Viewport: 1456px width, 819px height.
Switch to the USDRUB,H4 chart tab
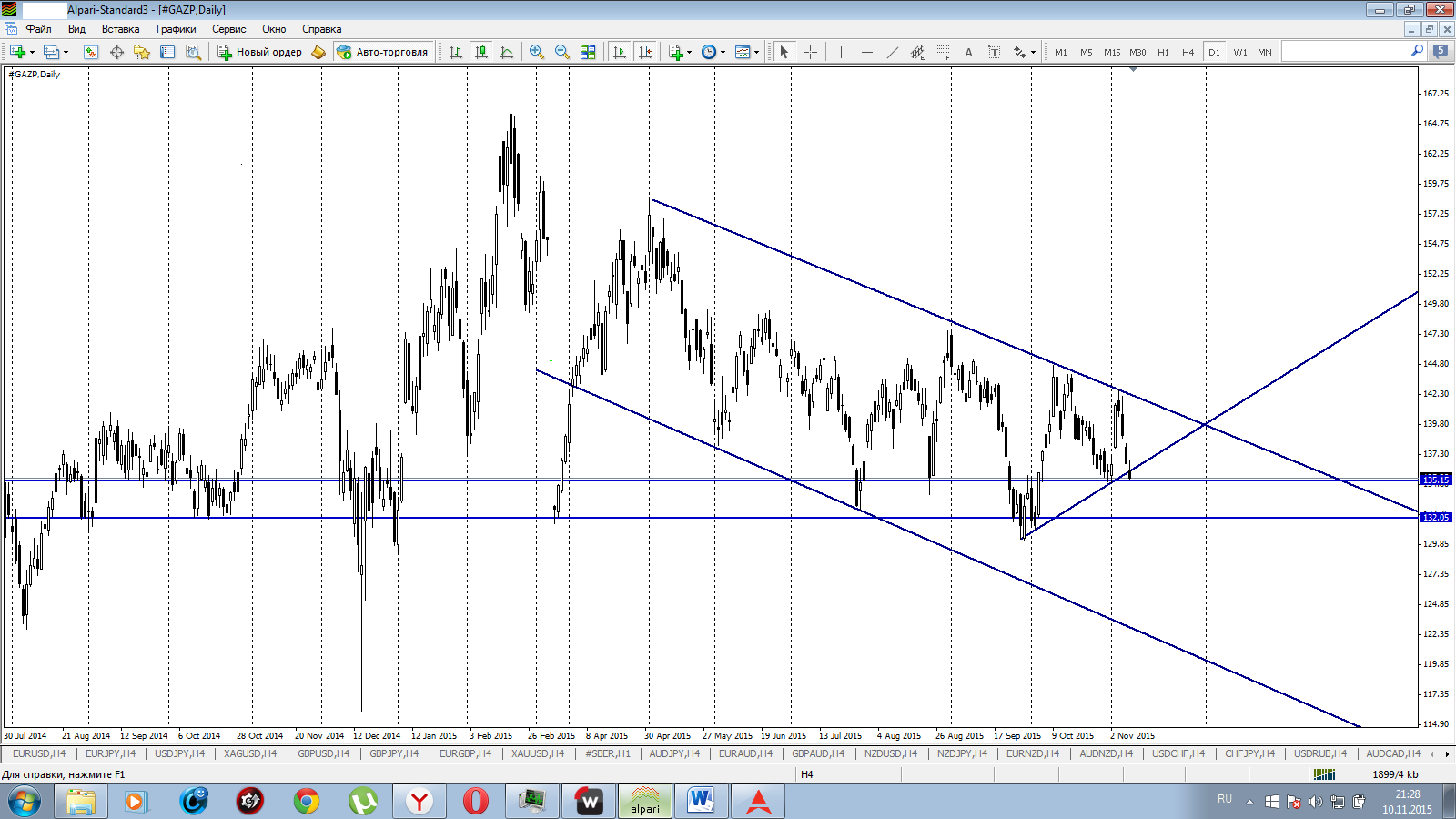[1320, 753]
